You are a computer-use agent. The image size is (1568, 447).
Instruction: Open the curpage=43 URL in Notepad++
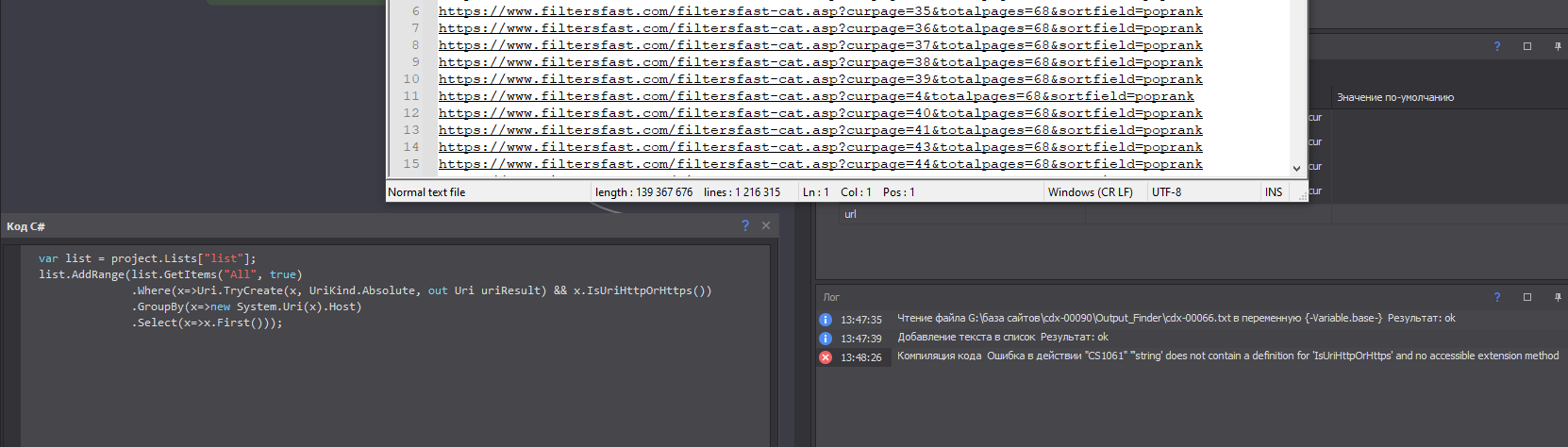pyautogui.click(x=820, y=147)
